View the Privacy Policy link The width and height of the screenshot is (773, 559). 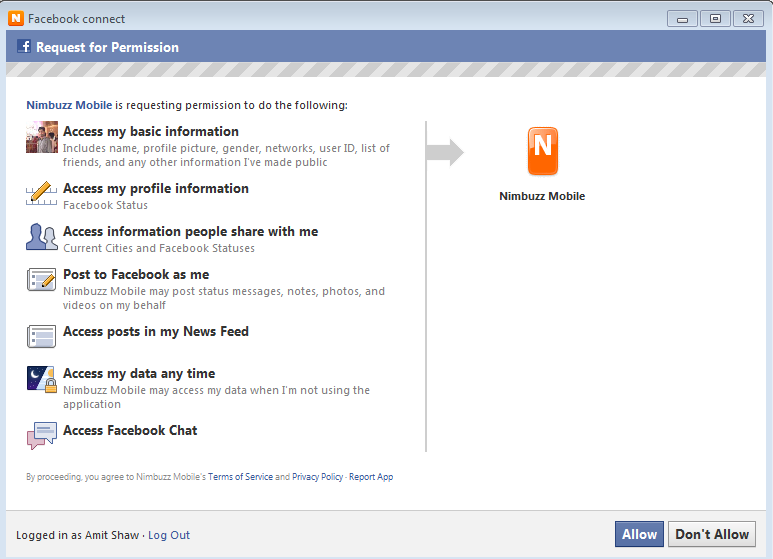317,477
